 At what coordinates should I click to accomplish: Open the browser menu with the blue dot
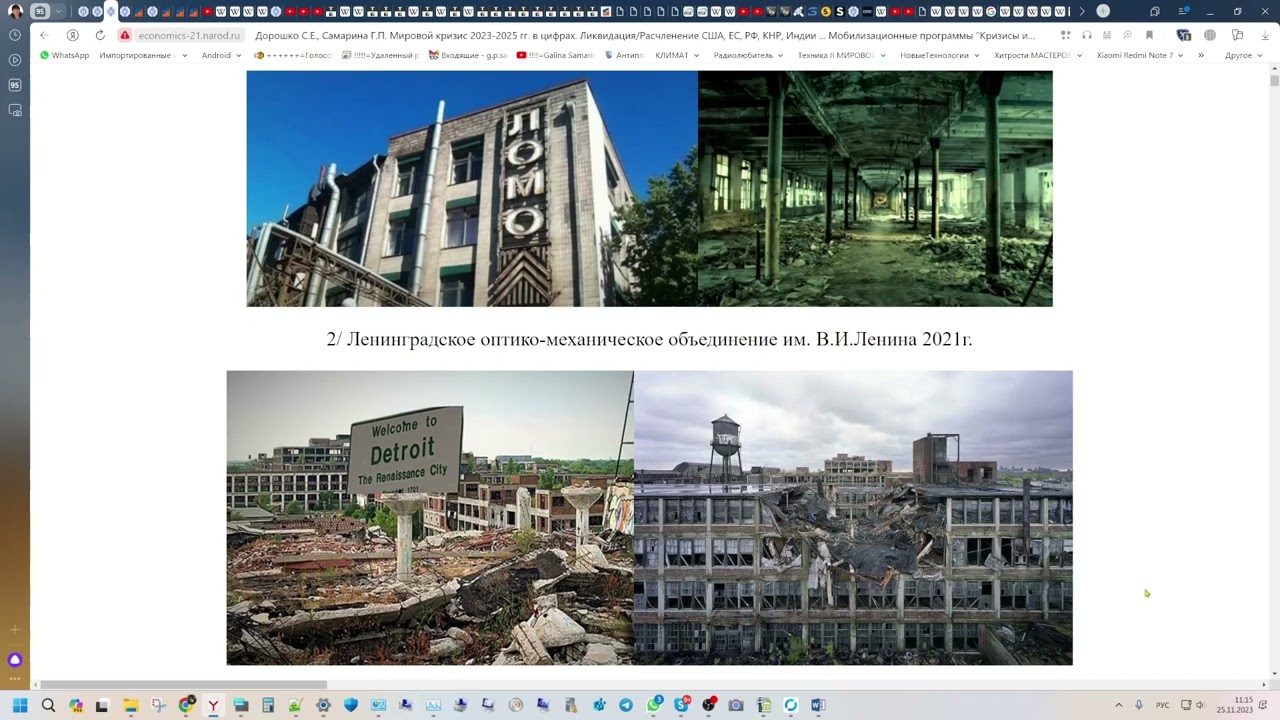1184,11
